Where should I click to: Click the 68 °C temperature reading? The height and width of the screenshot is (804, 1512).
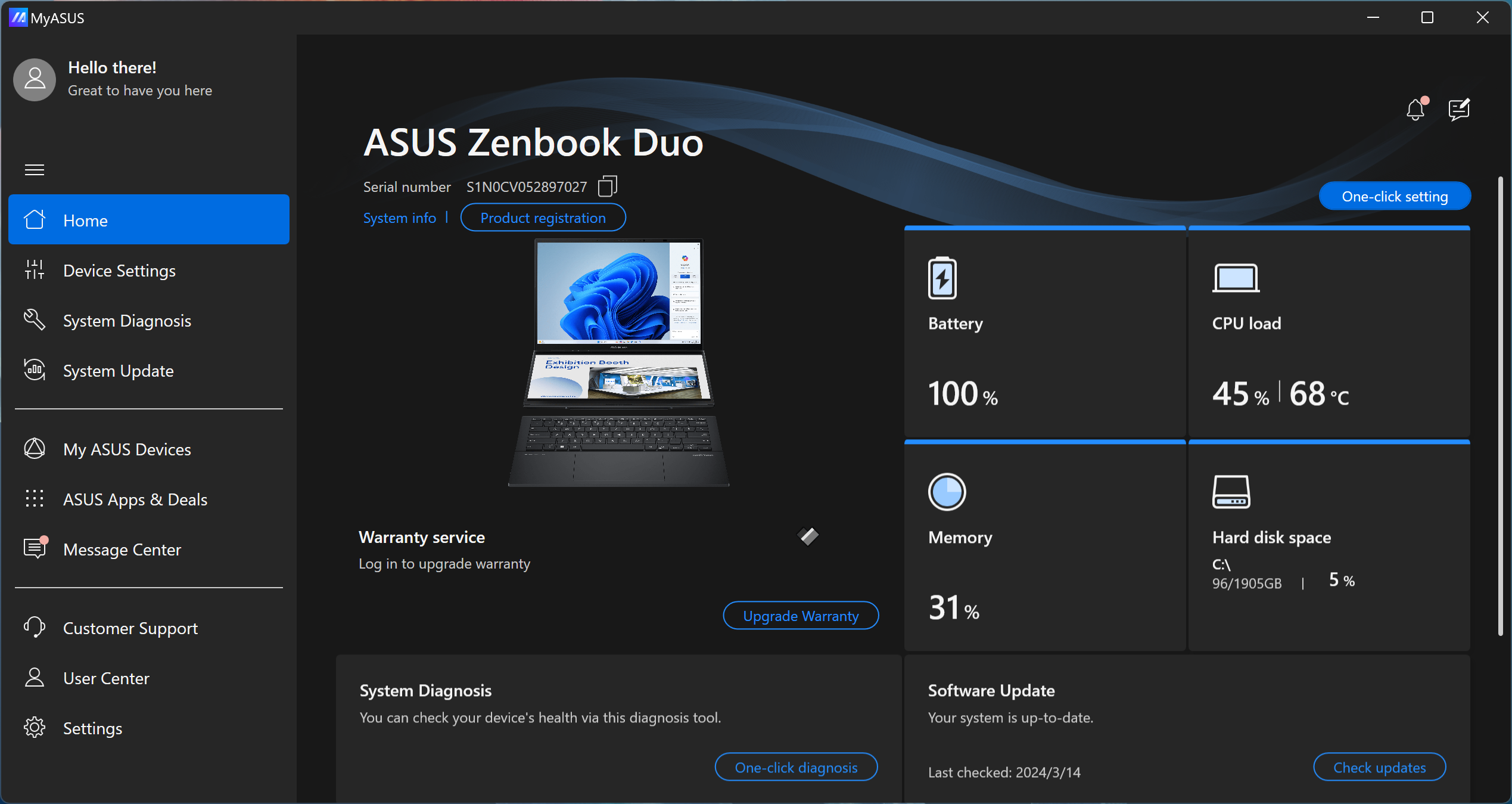(x=1320, y=393)
